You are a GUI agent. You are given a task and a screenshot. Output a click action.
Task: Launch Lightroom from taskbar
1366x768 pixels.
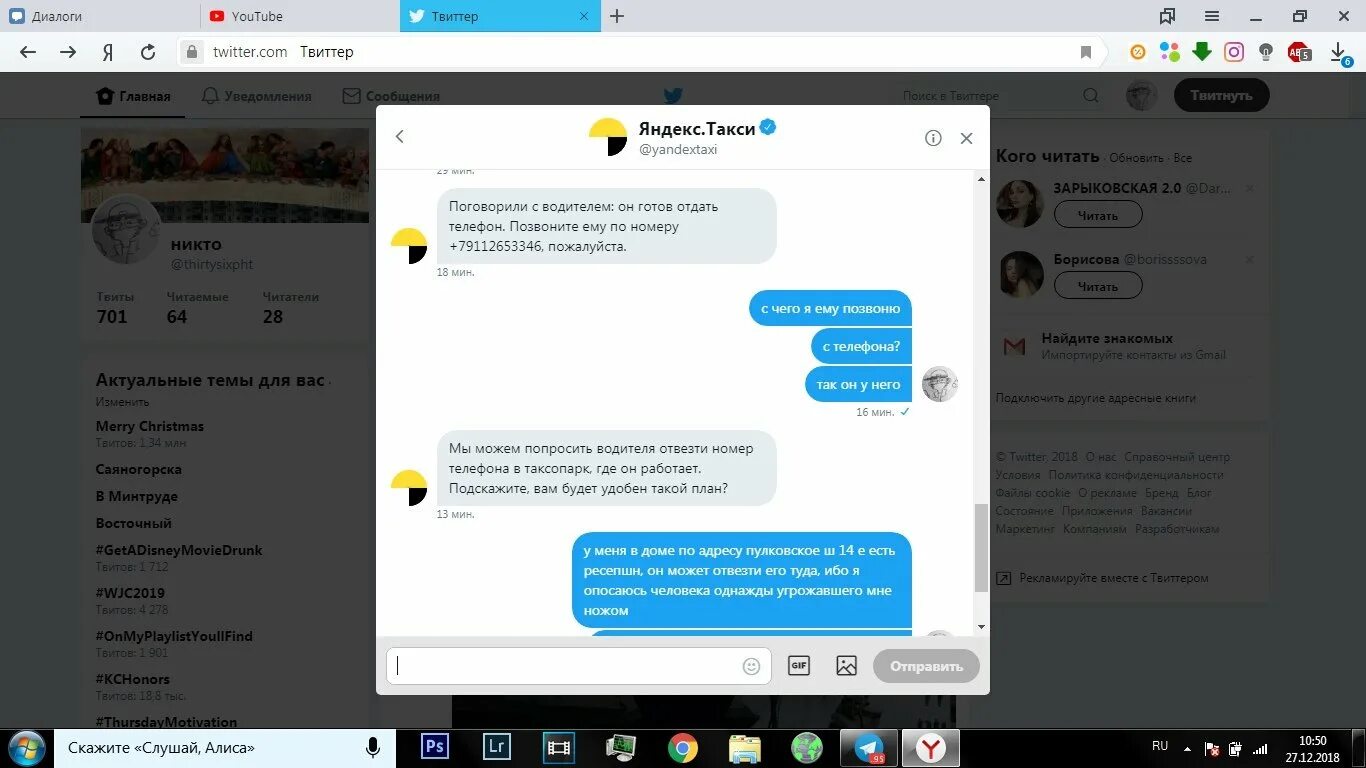tap(497, 747)
